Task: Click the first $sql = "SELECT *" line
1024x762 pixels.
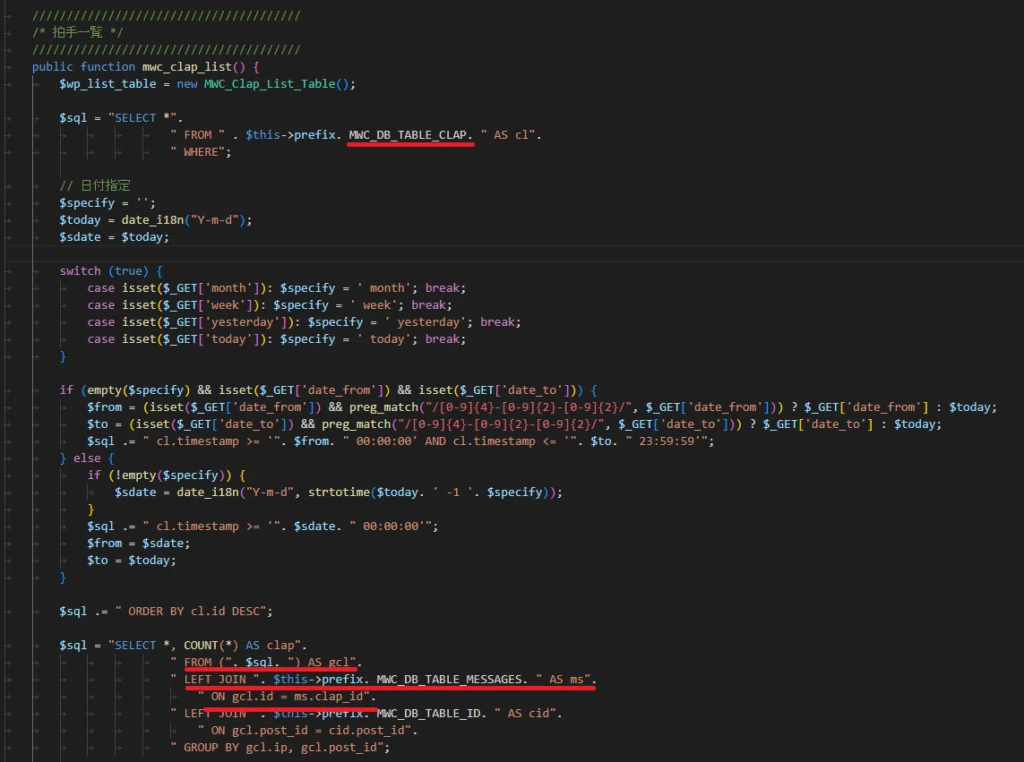Action: click(121, 118)
